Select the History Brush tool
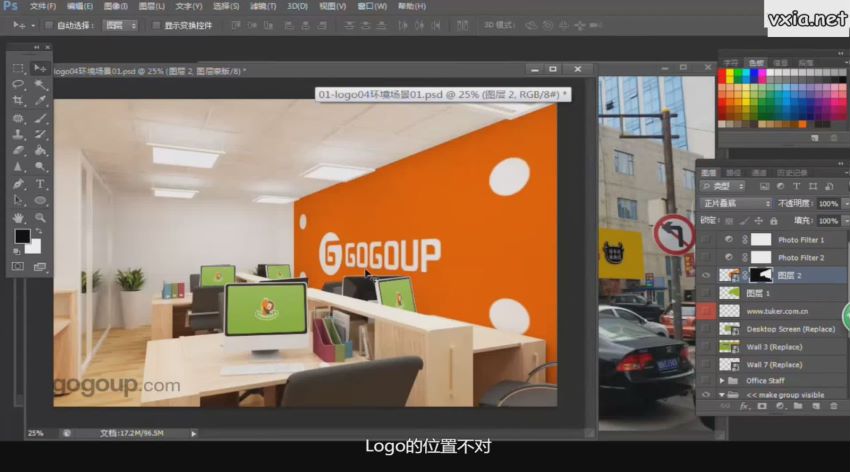This screenshot has height=472, width=850. 40,134
